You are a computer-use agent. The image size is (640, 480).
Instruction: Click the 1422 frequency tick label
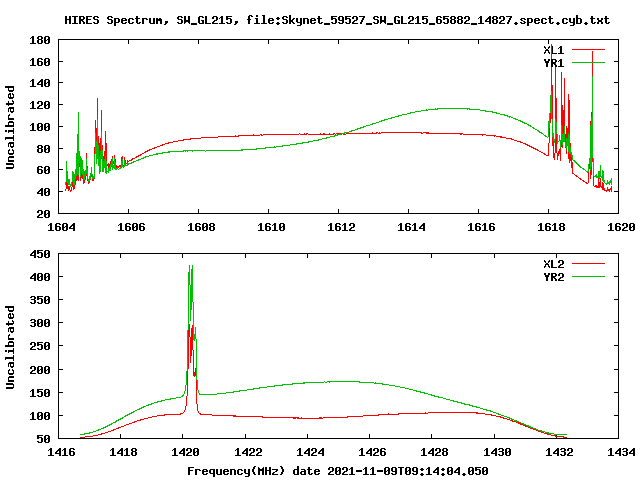(x=248, y=452)
